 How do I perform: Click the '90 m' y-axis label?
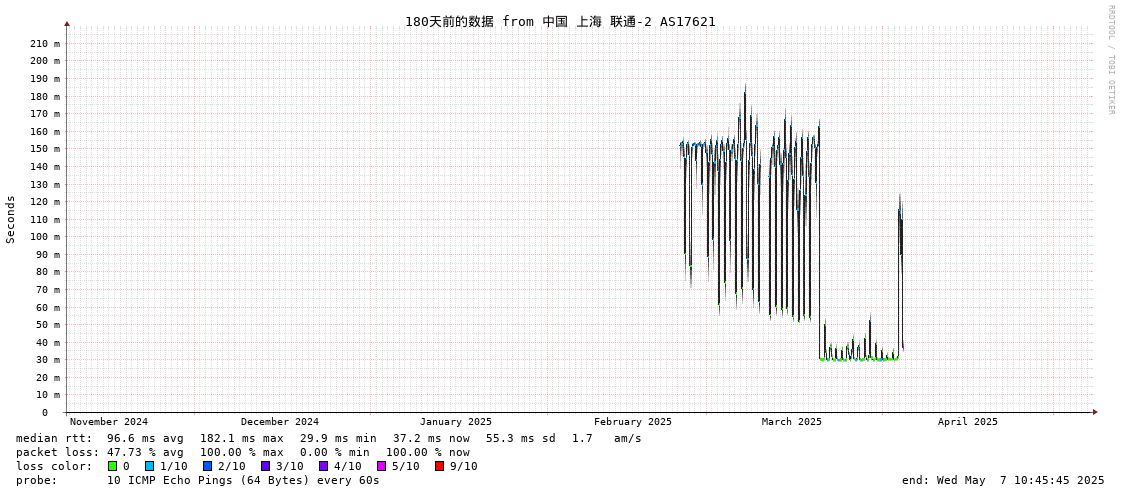[x=48, y=255]
